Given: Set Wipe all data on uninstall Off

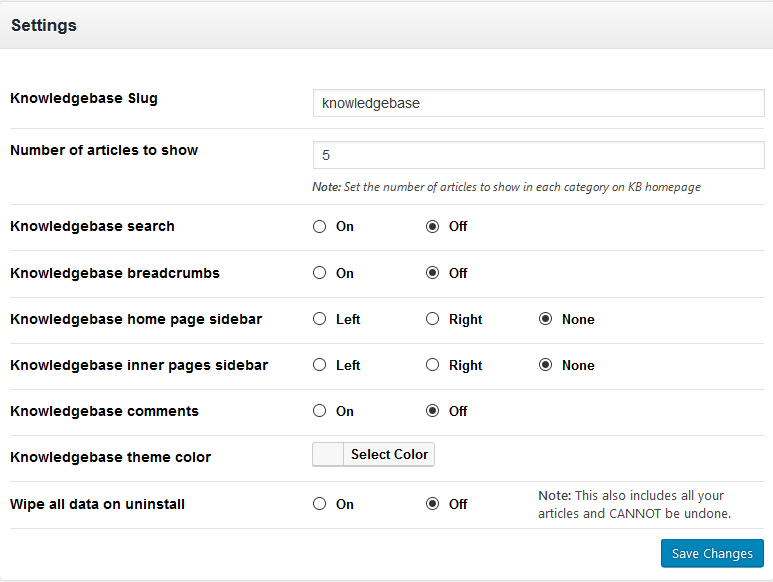Looking at the screenshot, I should click(432, 504).
